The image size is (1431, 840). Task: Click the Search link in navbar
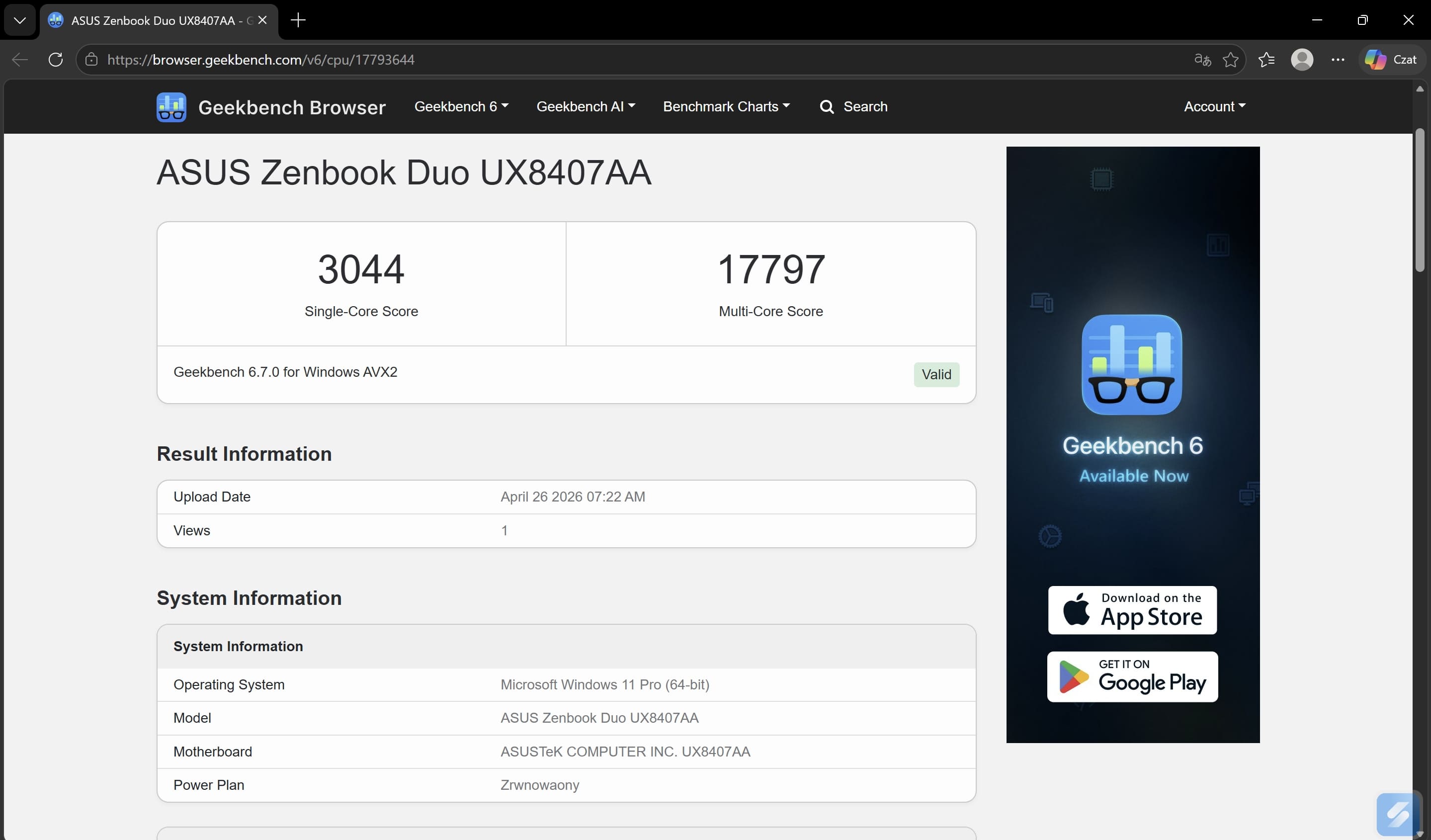(x=853, y=107)
